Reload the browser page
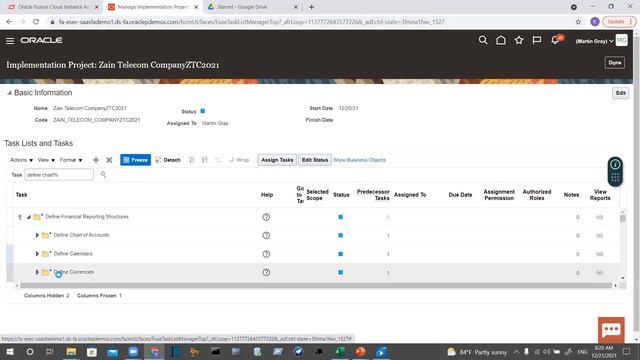 pos(36,22)
